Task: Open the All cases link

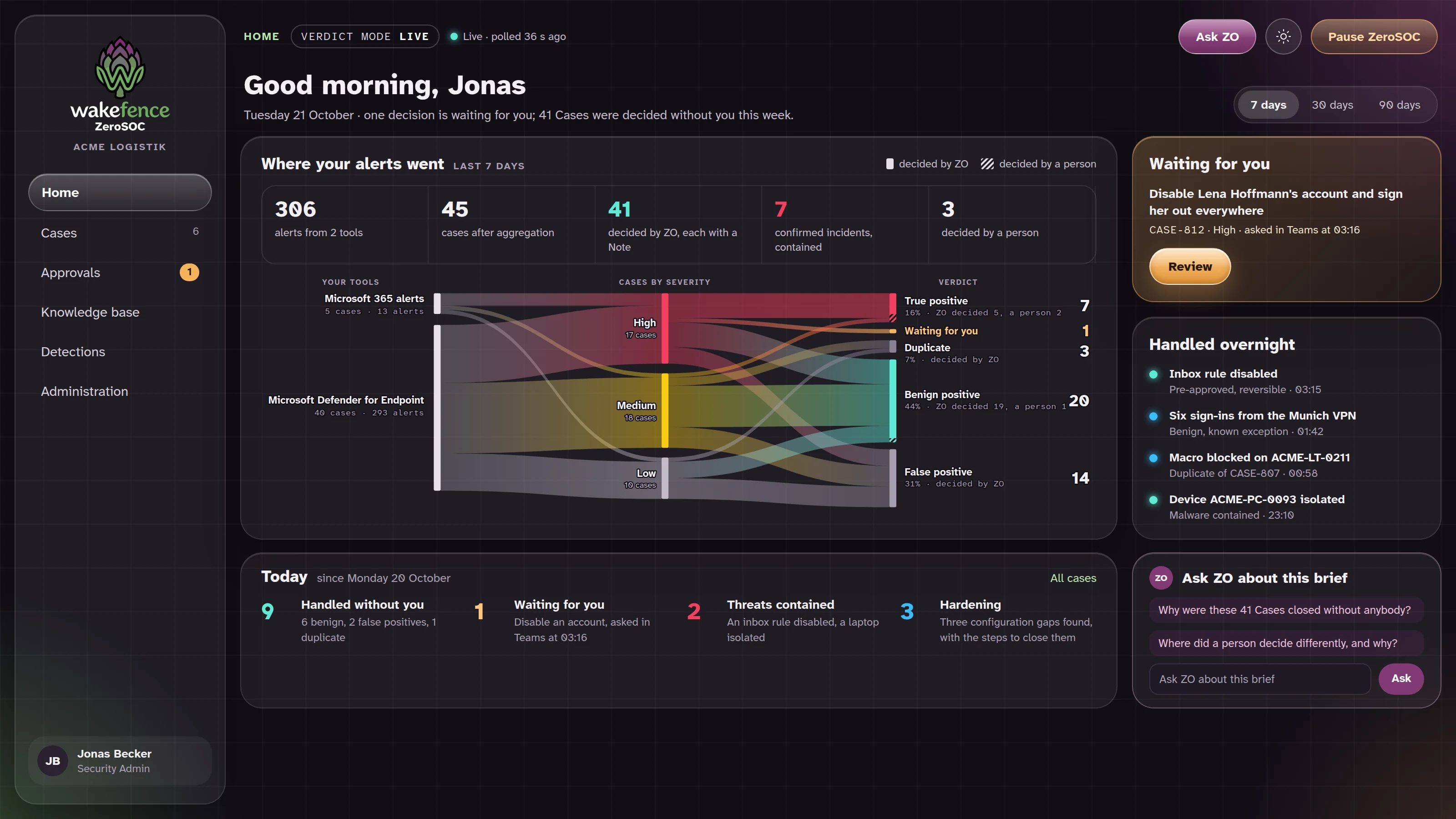Action: (1073, 578)
